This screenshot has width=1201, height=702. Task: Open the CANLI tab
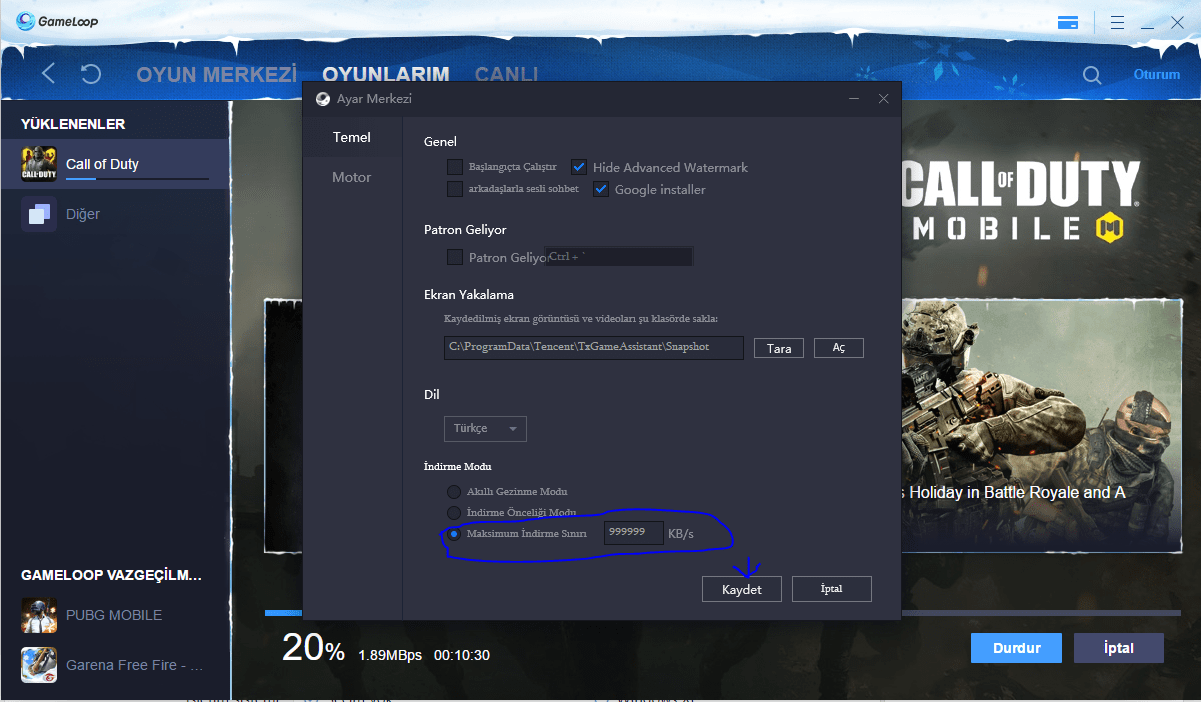point(507,74)
